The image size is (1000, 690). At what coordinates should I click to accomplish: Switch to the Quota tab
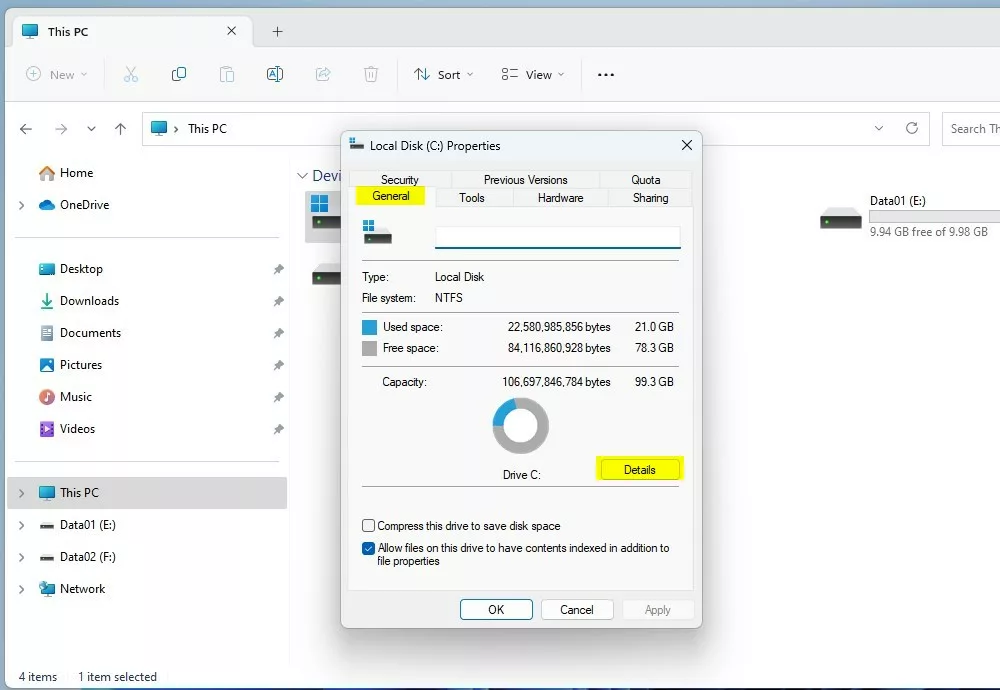[x=645, y=180]
